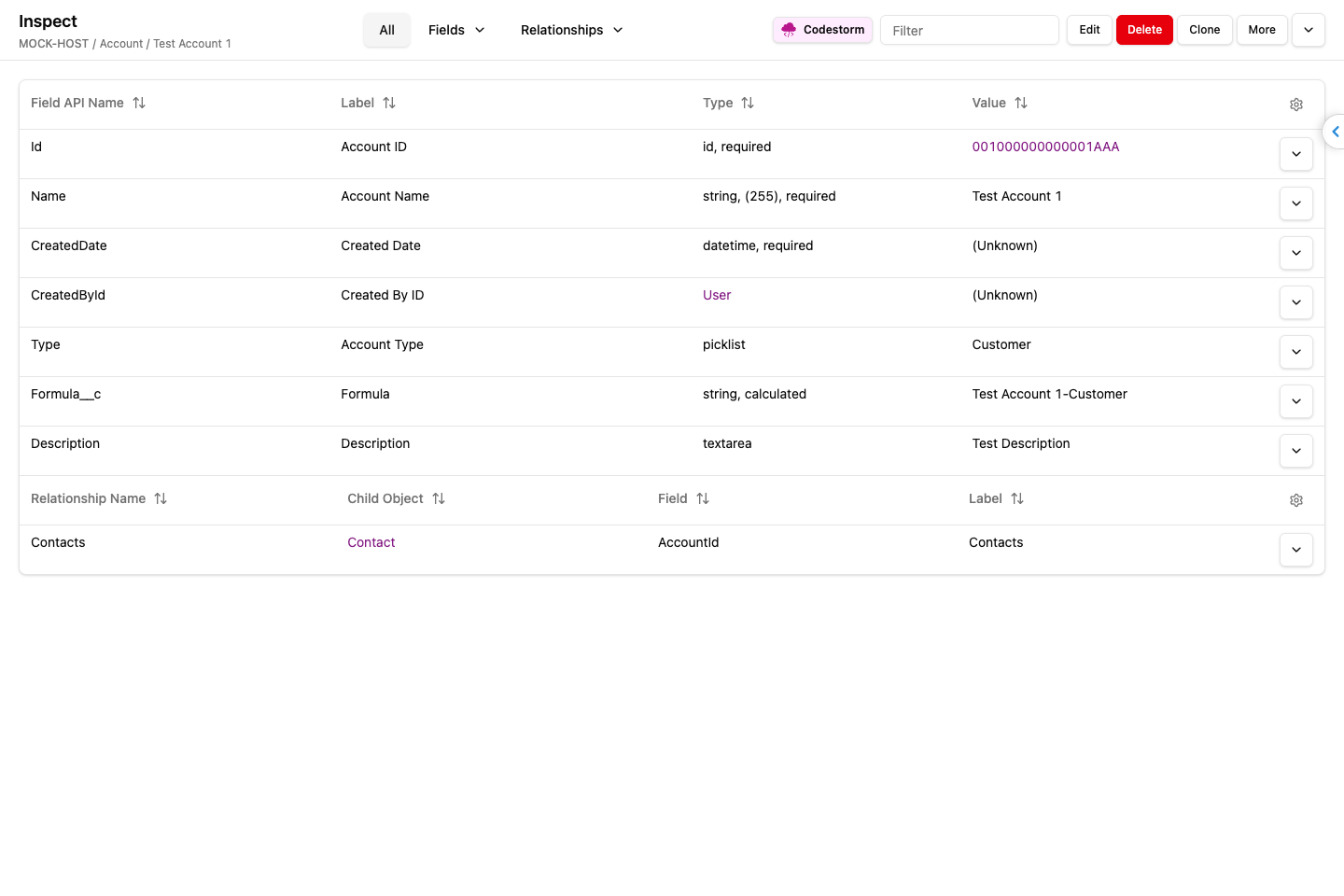The height and width of the screenshot is (896, 1344).
Task: Click Customer value cell
Action: [x=1001, y=344]
